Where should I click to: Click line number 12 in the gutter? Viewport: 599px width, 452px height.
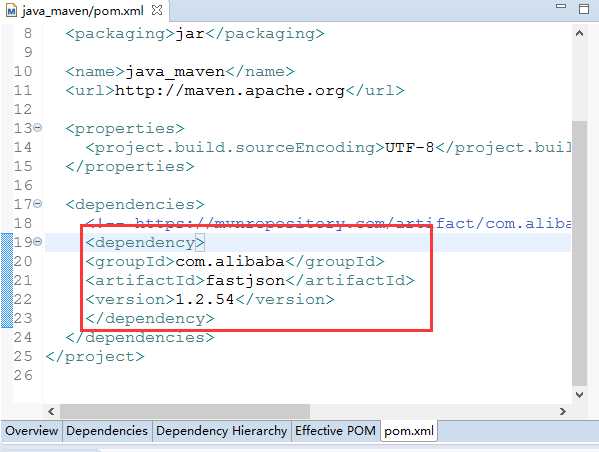[x=23, y=110]
